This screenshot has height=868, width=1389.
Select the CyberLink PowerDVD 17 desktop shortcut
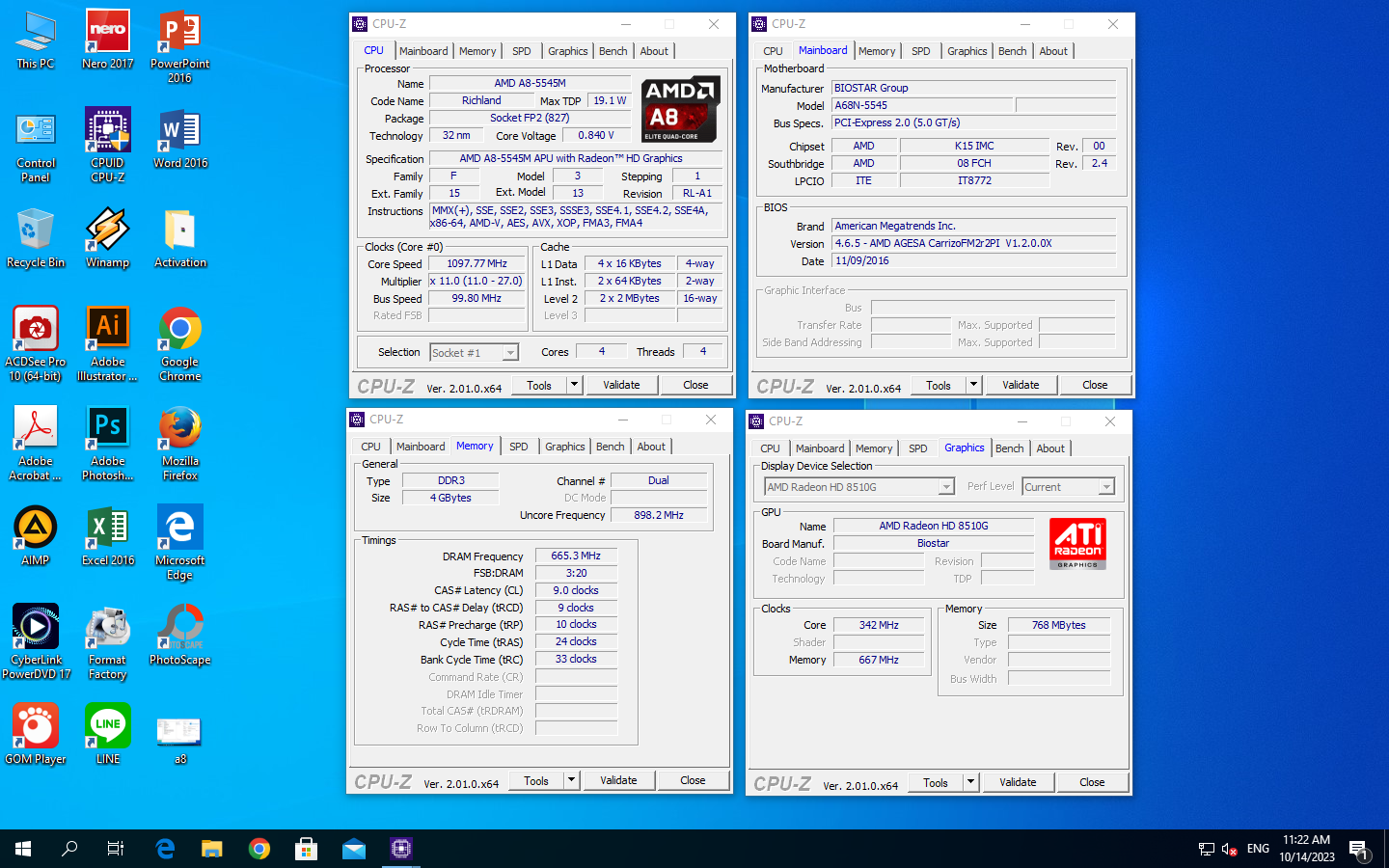36,642
